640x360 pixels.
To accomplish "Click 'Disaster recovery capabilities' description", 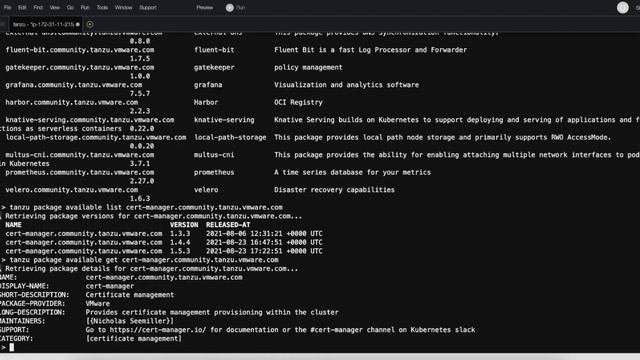I will pyautogui.click(x=334, y=190).
